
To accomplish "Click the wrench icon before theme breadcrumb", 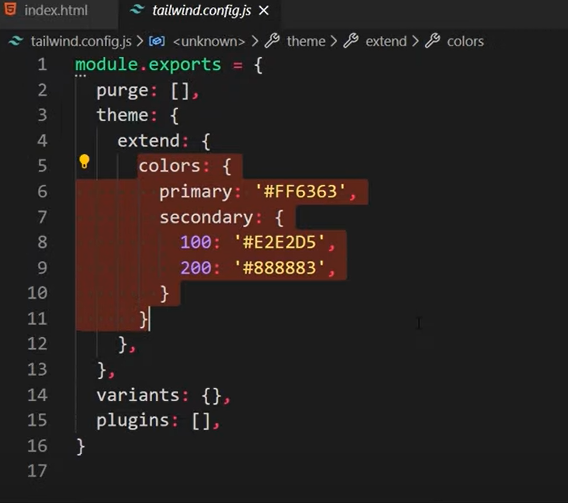I will (272, 41).
